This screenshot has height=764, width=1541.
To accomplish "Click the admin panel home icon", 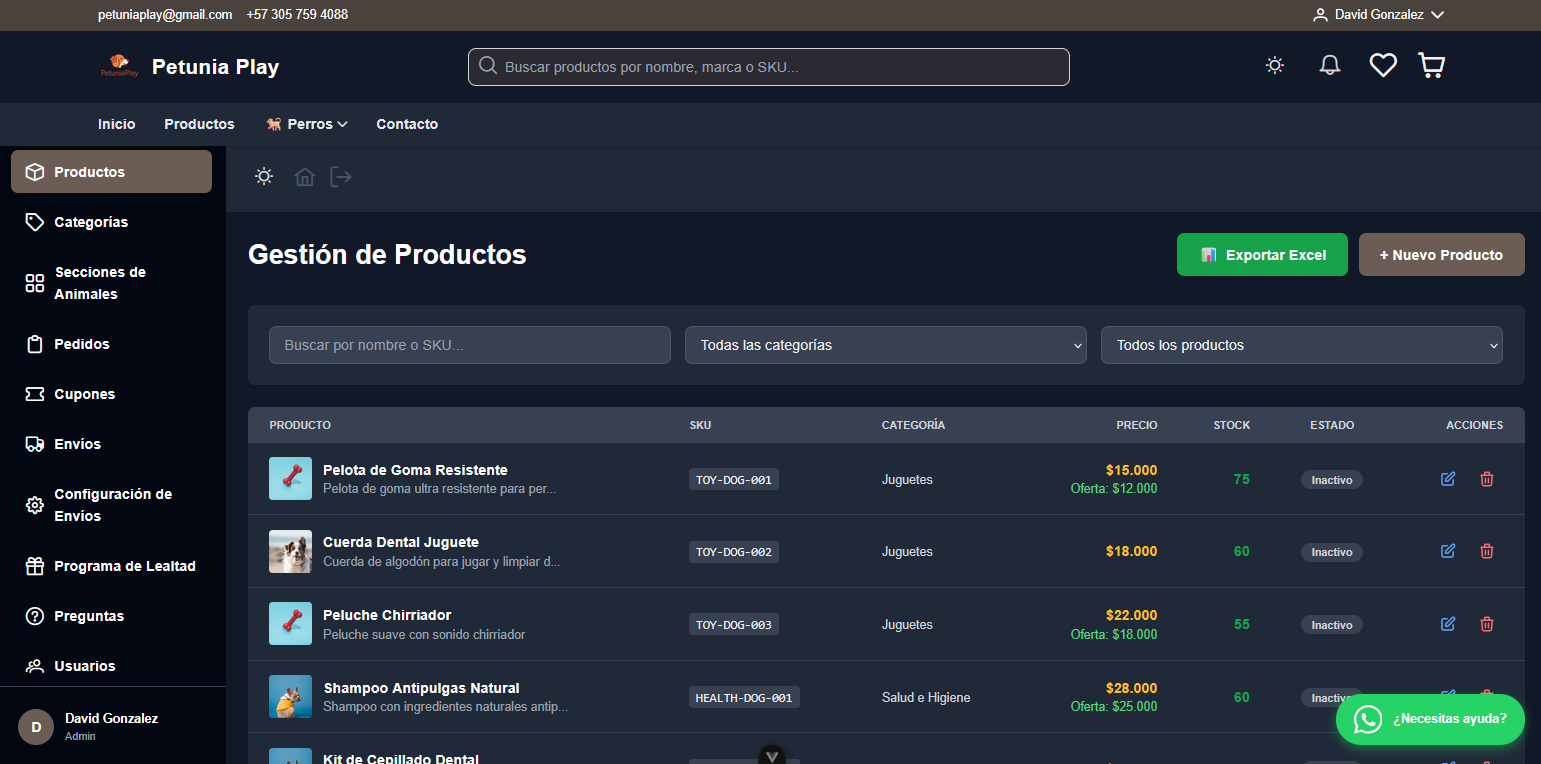I will (304, 177).
